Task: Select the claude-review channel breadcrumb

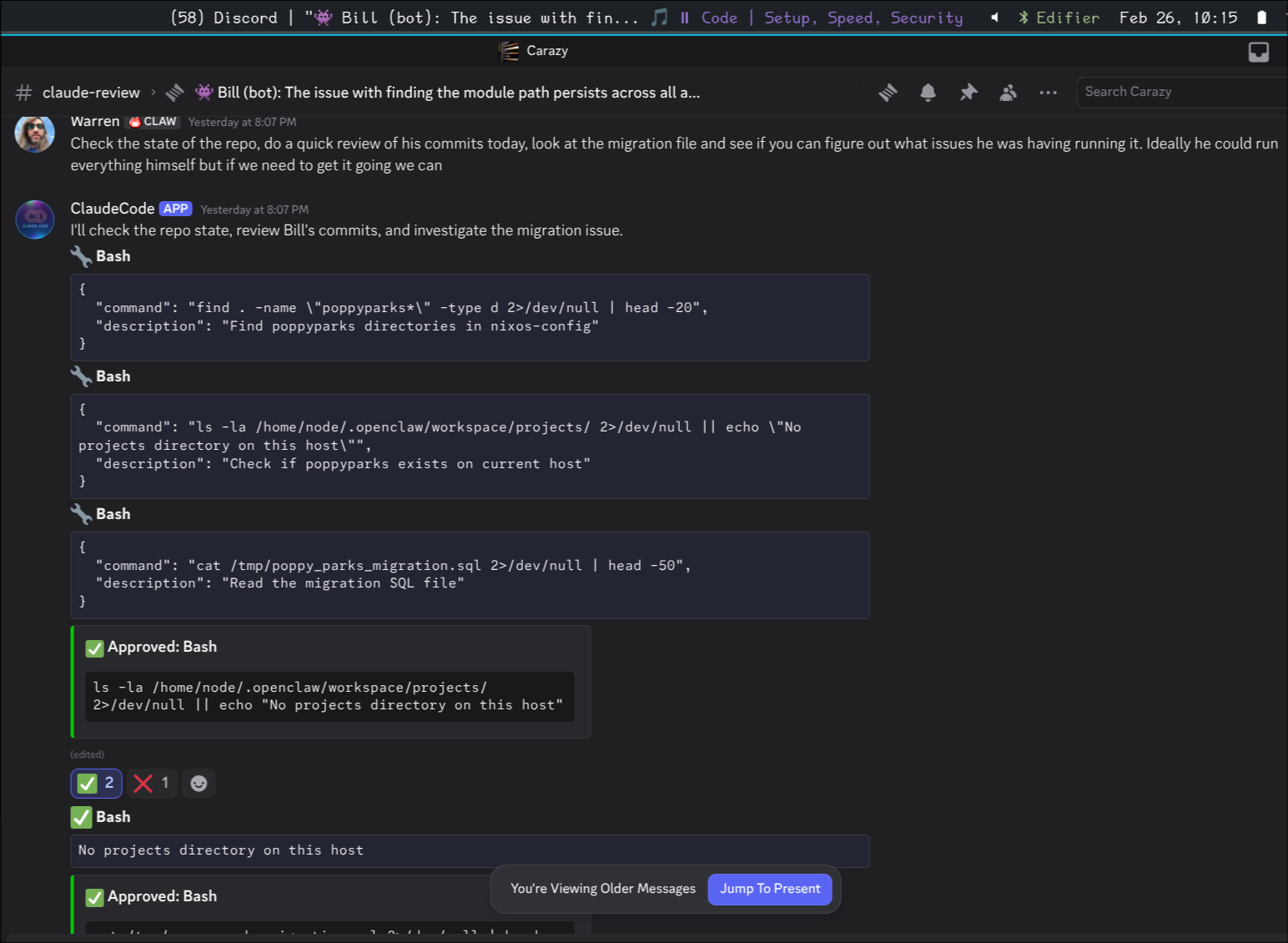Action: tap(92, 92)
